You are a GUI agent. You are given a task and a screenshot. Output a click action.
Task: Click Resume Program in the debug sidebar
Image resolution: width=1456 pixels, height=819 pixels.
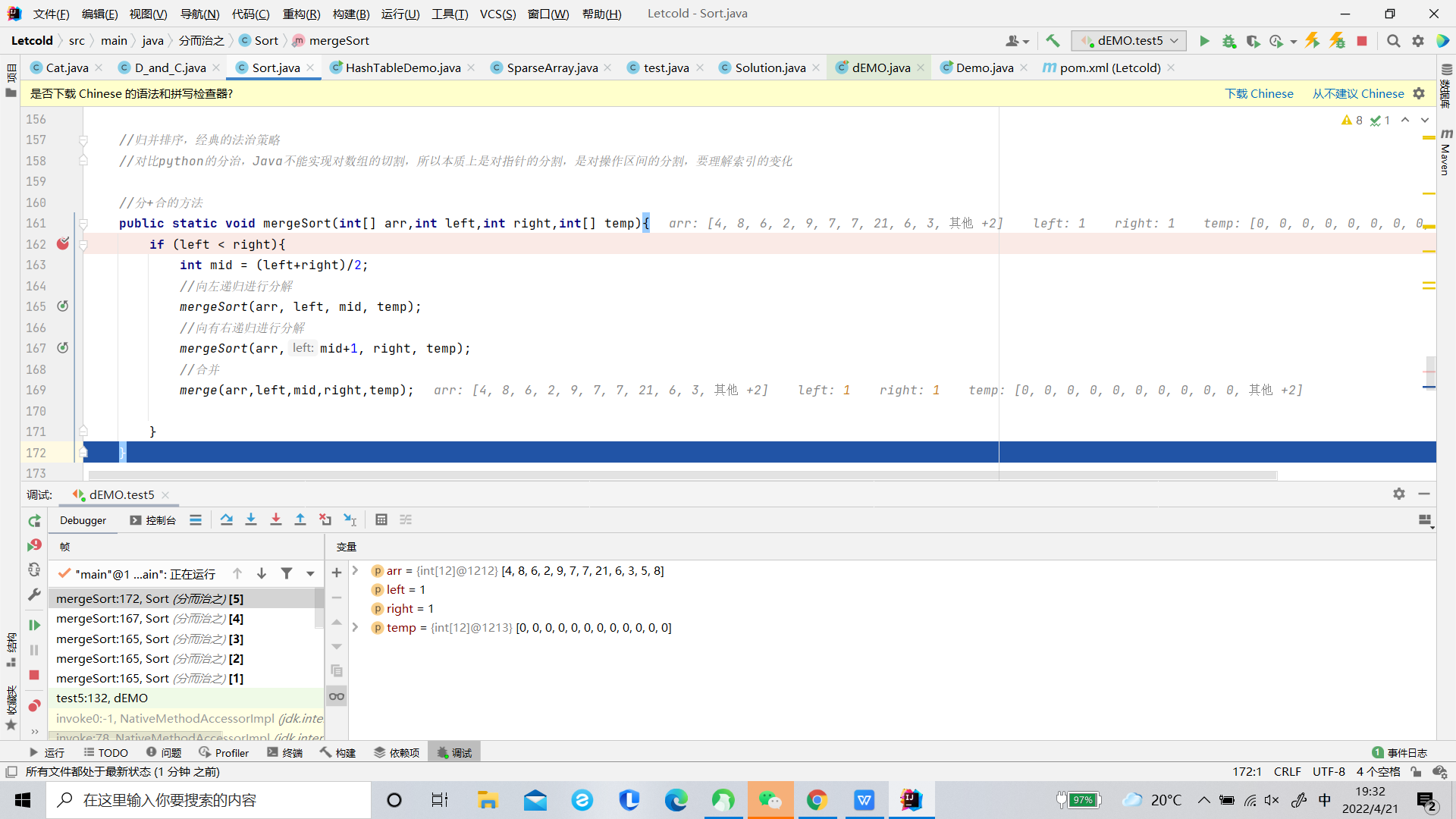point(34,625)
